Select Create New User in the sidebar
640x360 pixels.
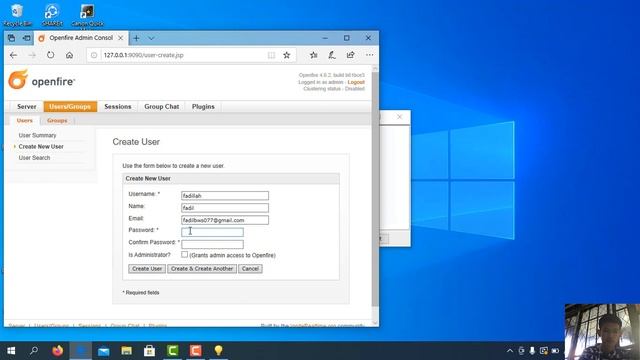(x=41, y=147)
